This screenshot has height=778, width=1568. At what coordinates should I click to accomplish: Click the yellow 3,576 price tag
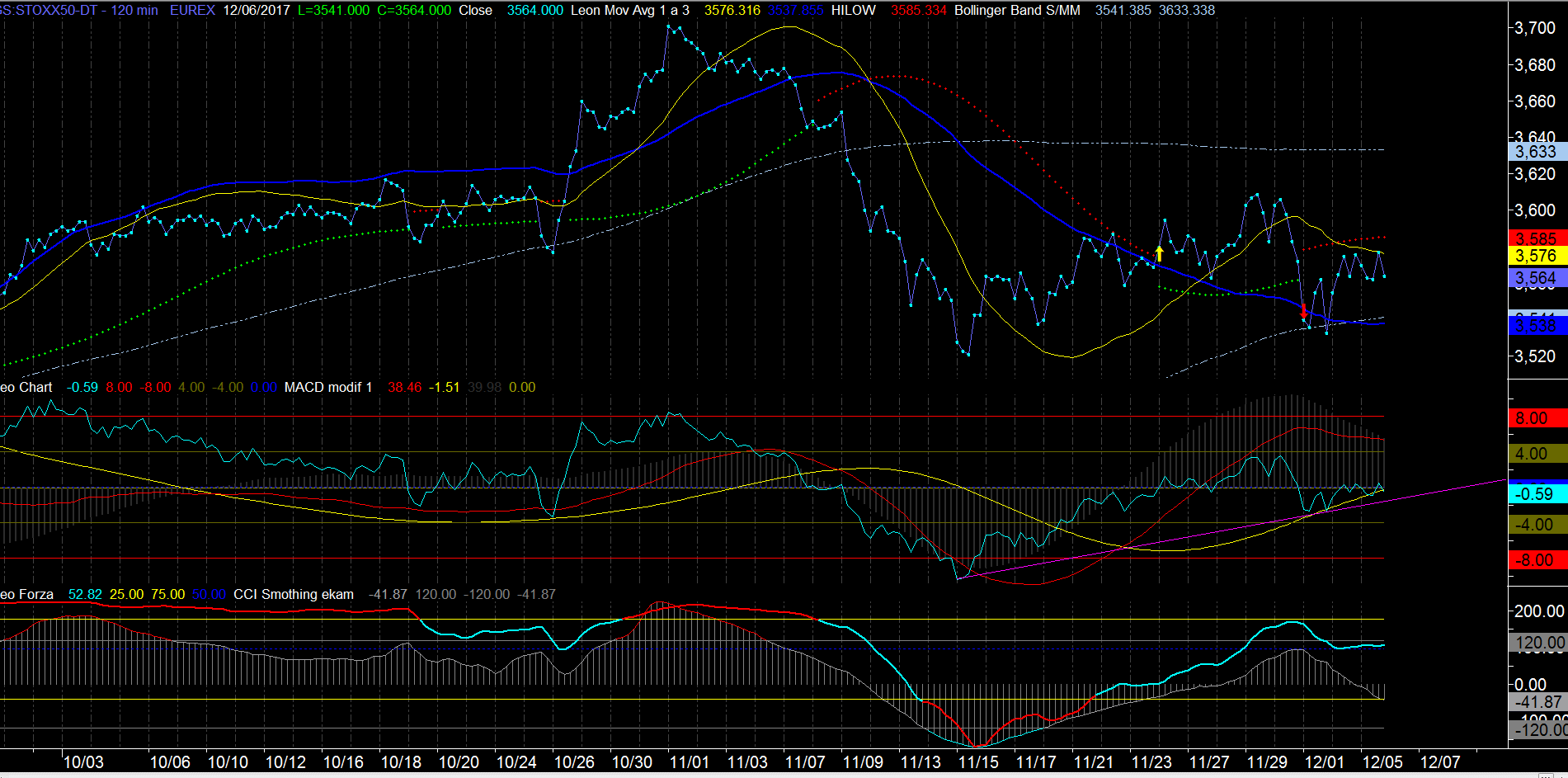[1537, 256]
